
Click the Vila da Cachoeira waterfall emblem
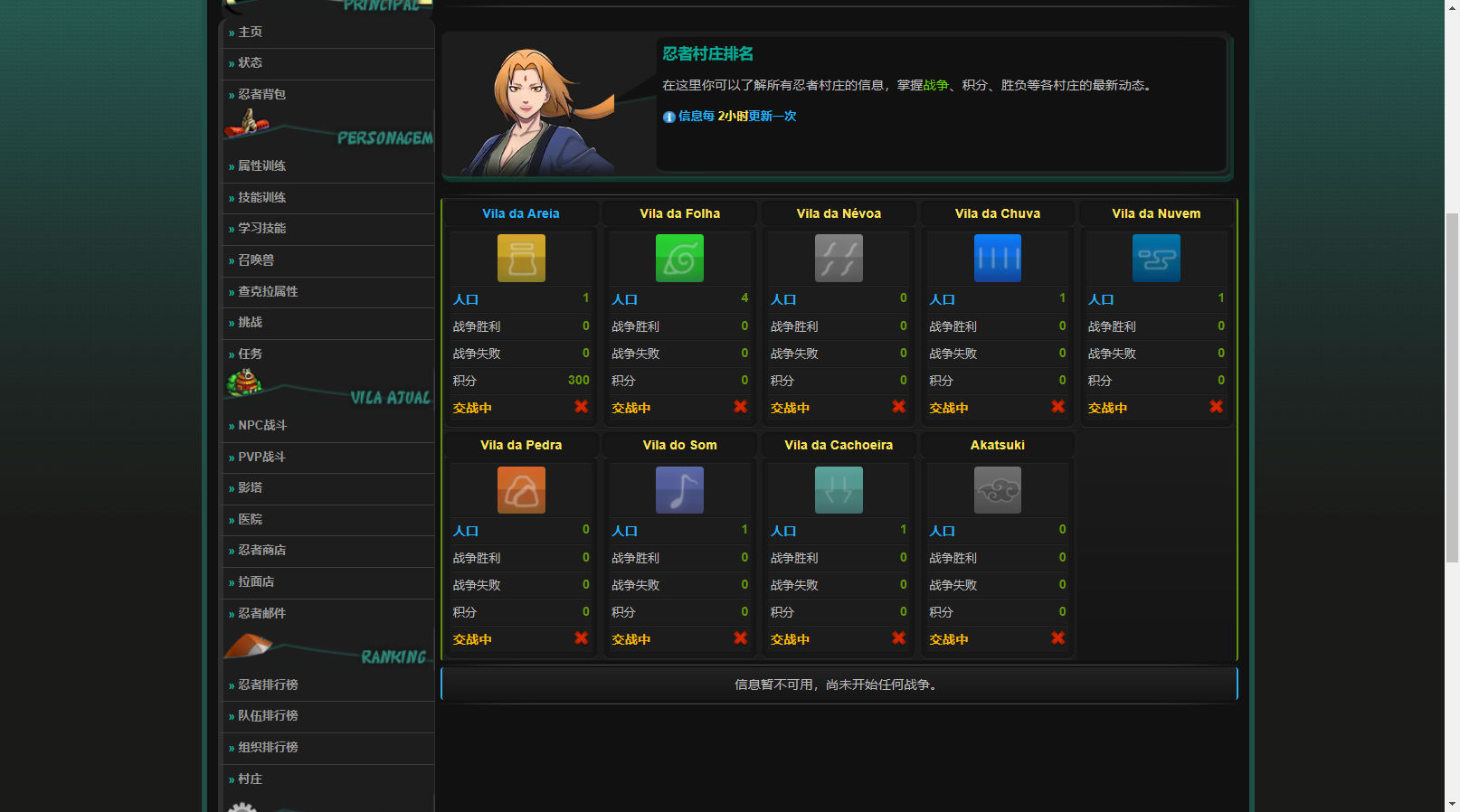(x=839, y=490)
